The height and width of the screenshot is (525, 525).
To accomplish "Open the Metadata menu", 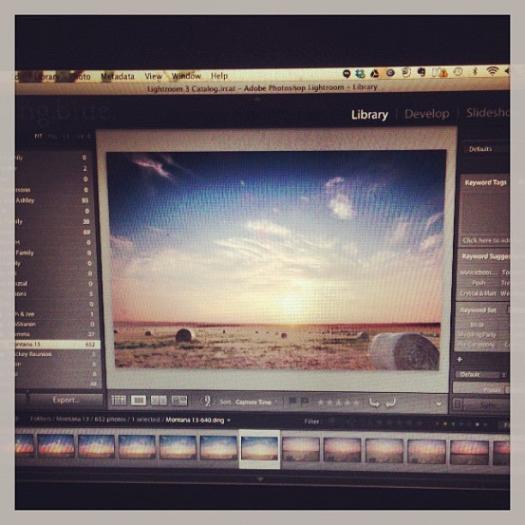I will click(x=118, y=77).
